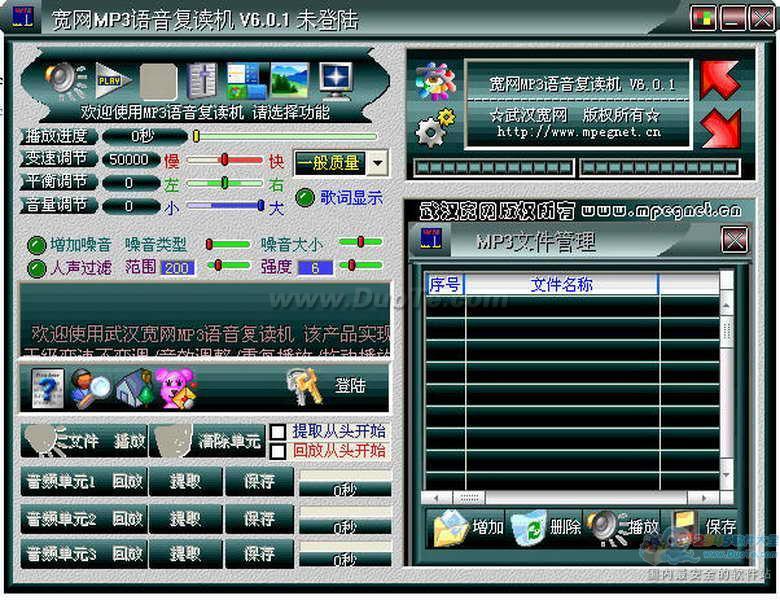
Task: Open help document question mark icon
Action: (47, 388)
